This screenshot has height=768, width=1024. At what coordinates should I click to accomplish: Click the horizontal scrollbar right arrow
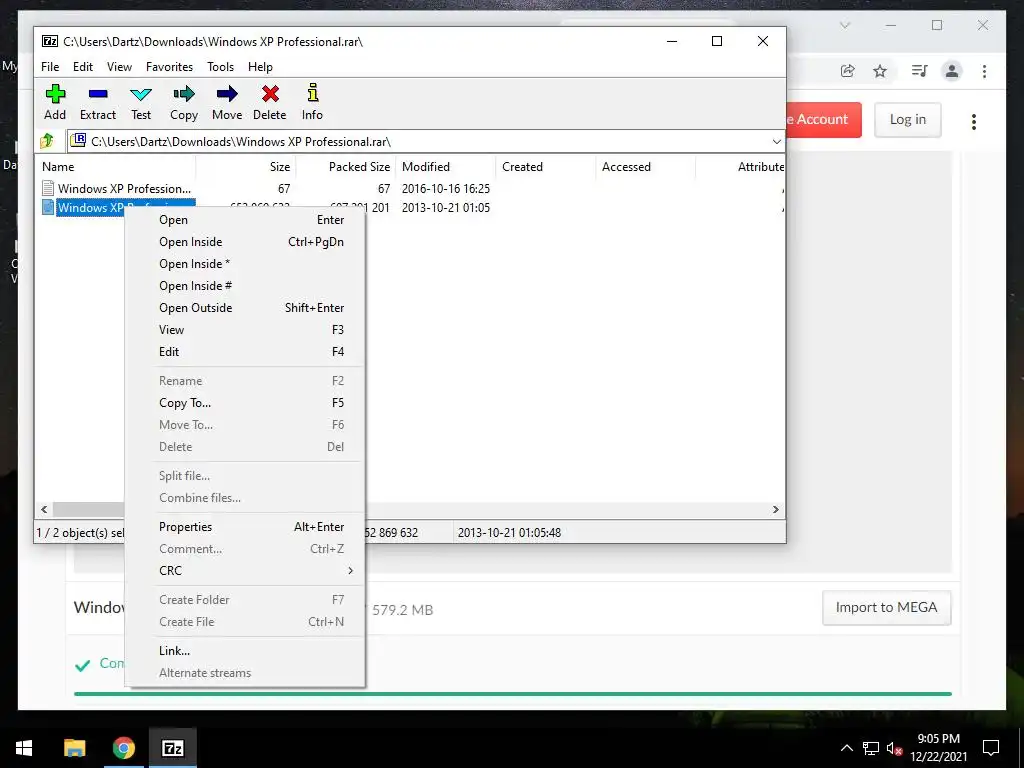tap(776, 509)
